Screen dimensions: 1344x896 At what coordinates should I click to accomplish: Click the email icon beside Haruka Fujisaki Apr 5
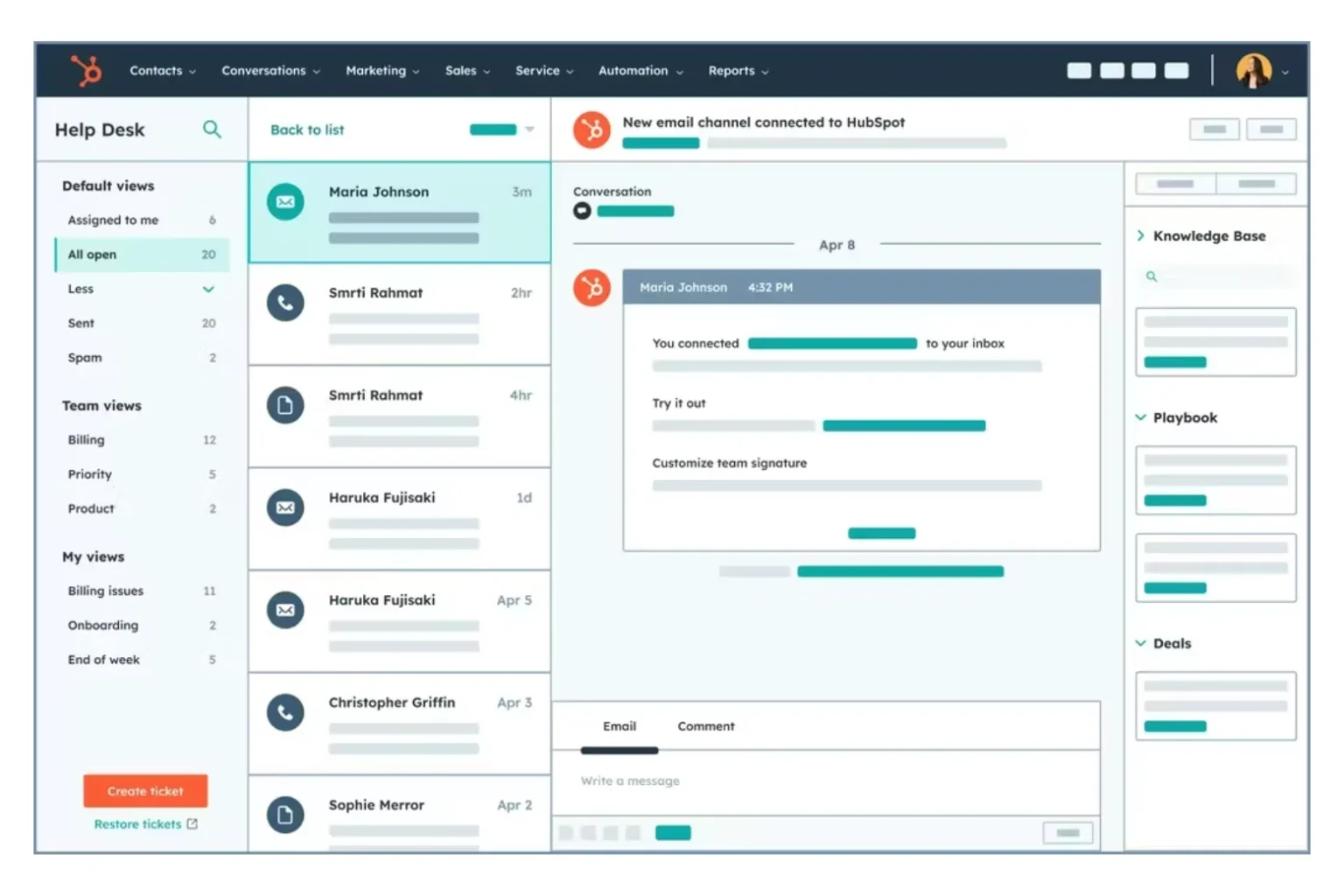click(x=285, y=610)
